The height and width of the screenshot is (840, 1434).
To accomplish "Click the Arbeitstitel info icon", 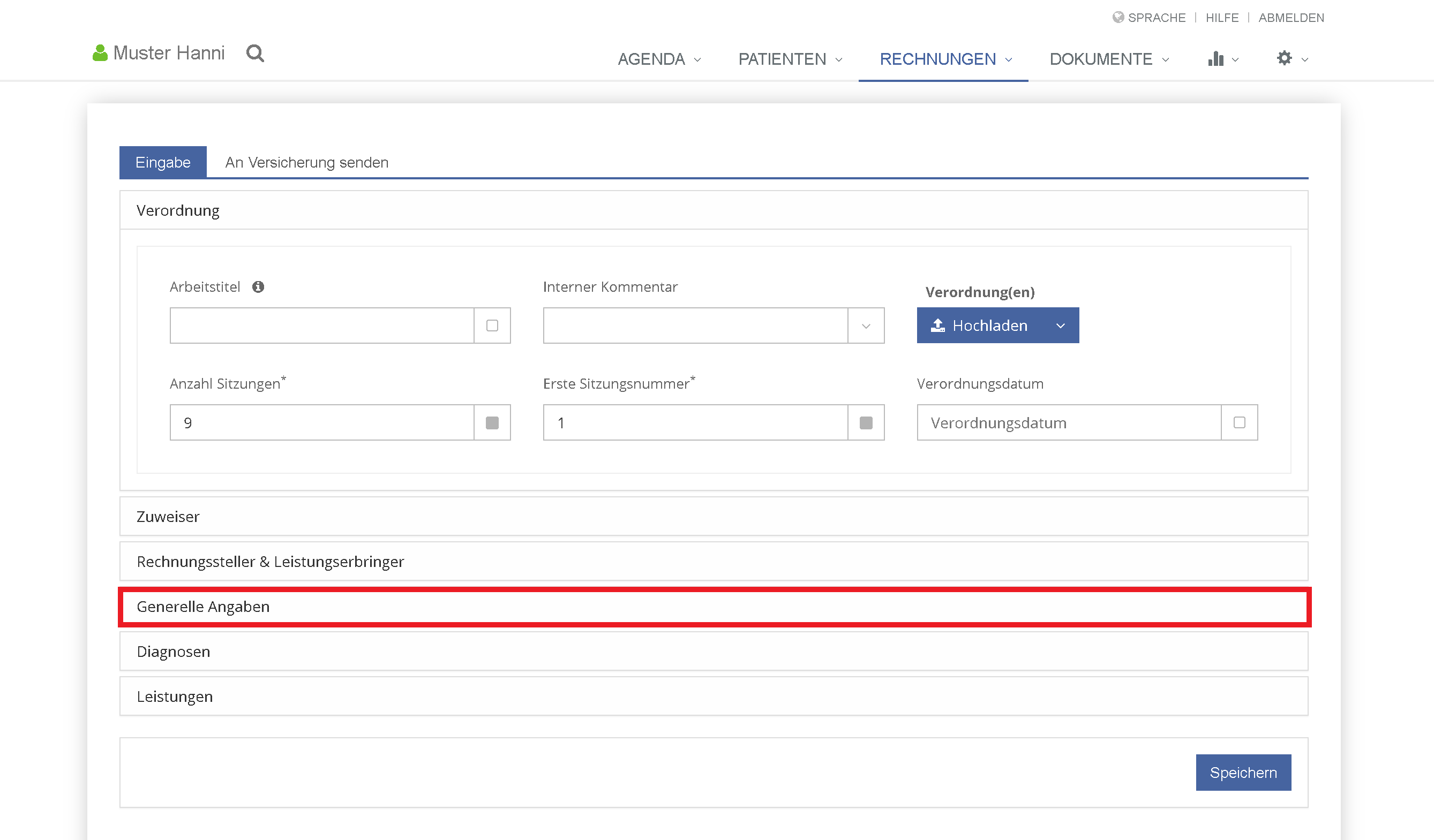I will coord(258,286).
